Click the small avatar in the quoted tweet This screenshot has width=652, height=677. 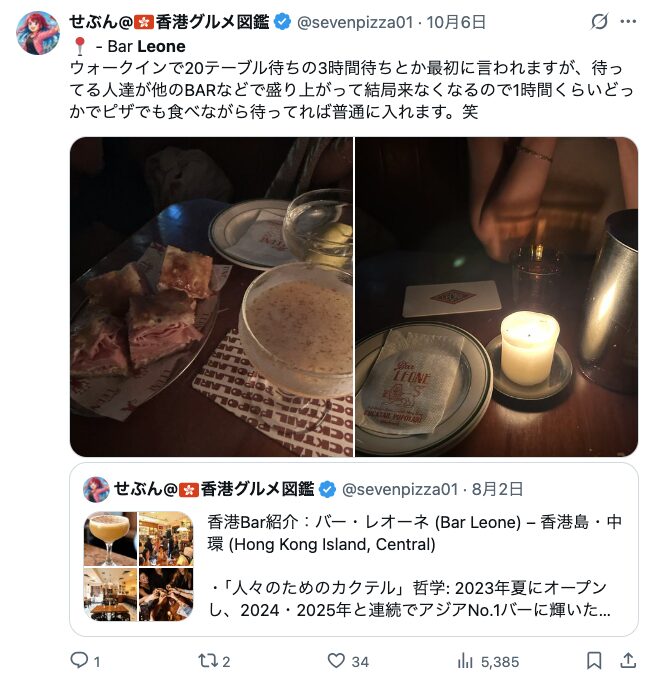[96, 489]
